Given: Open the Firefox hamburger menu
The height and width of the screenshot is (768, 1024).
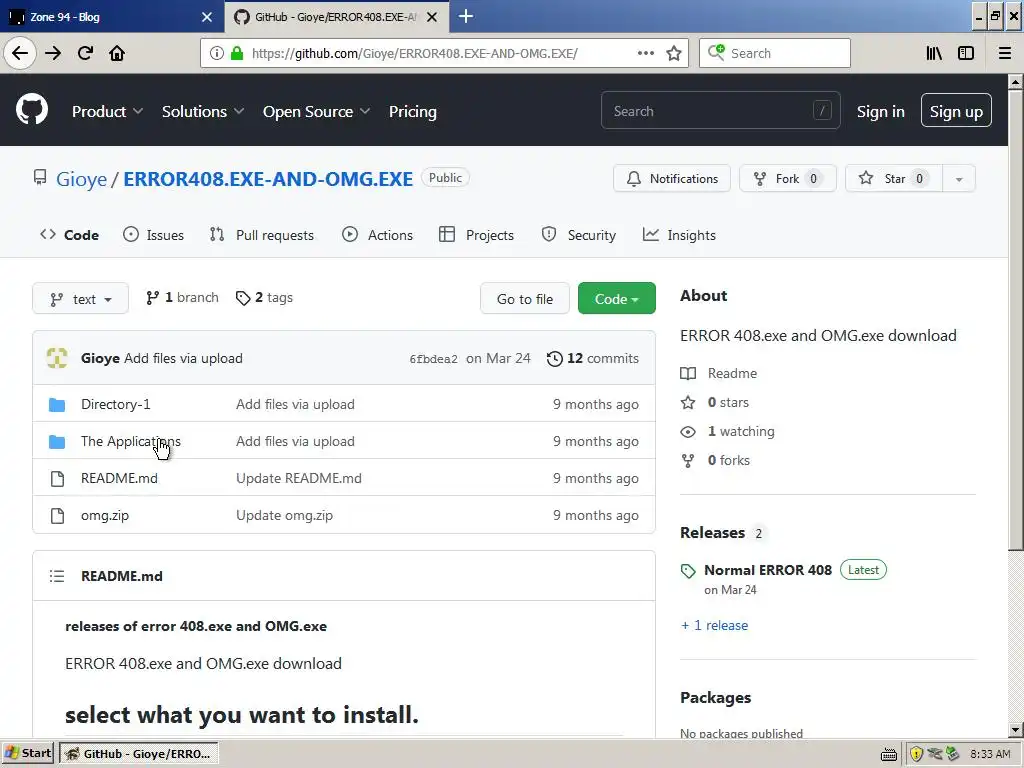Looking at the screenshot, I should click(1004, 54).
